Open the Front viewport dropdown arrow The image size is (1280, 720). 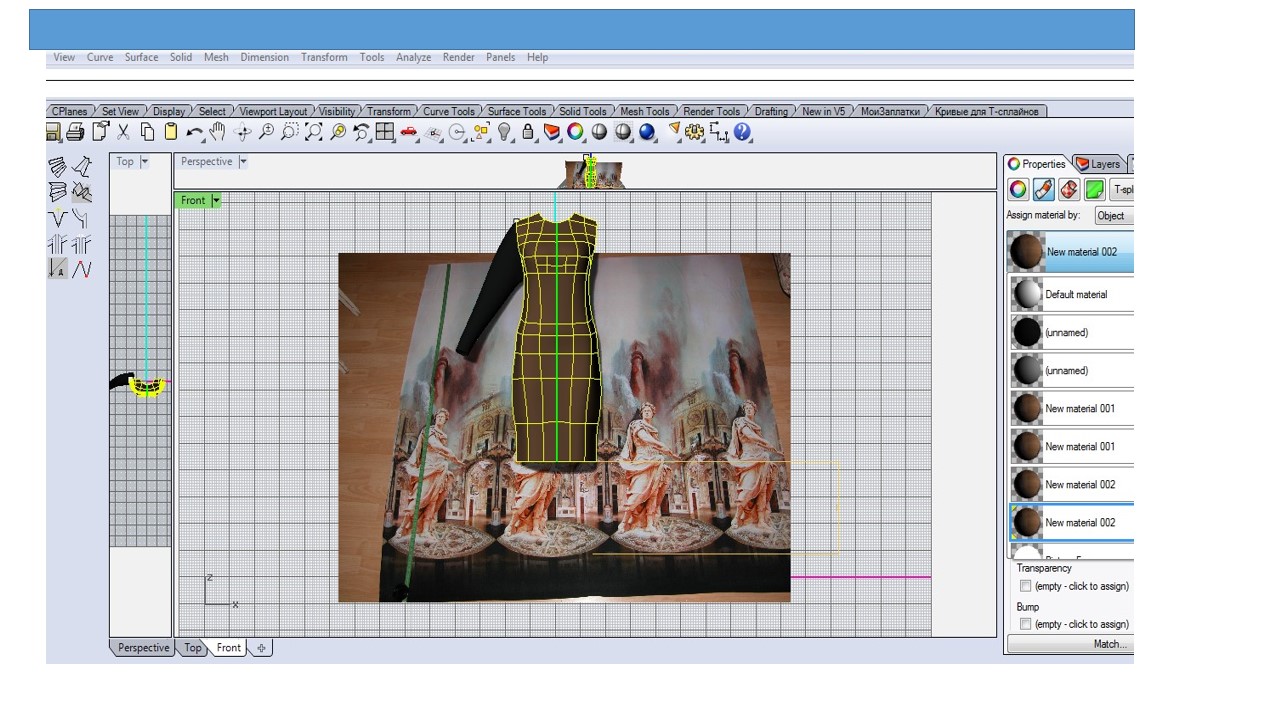click(x=216, y=201)
